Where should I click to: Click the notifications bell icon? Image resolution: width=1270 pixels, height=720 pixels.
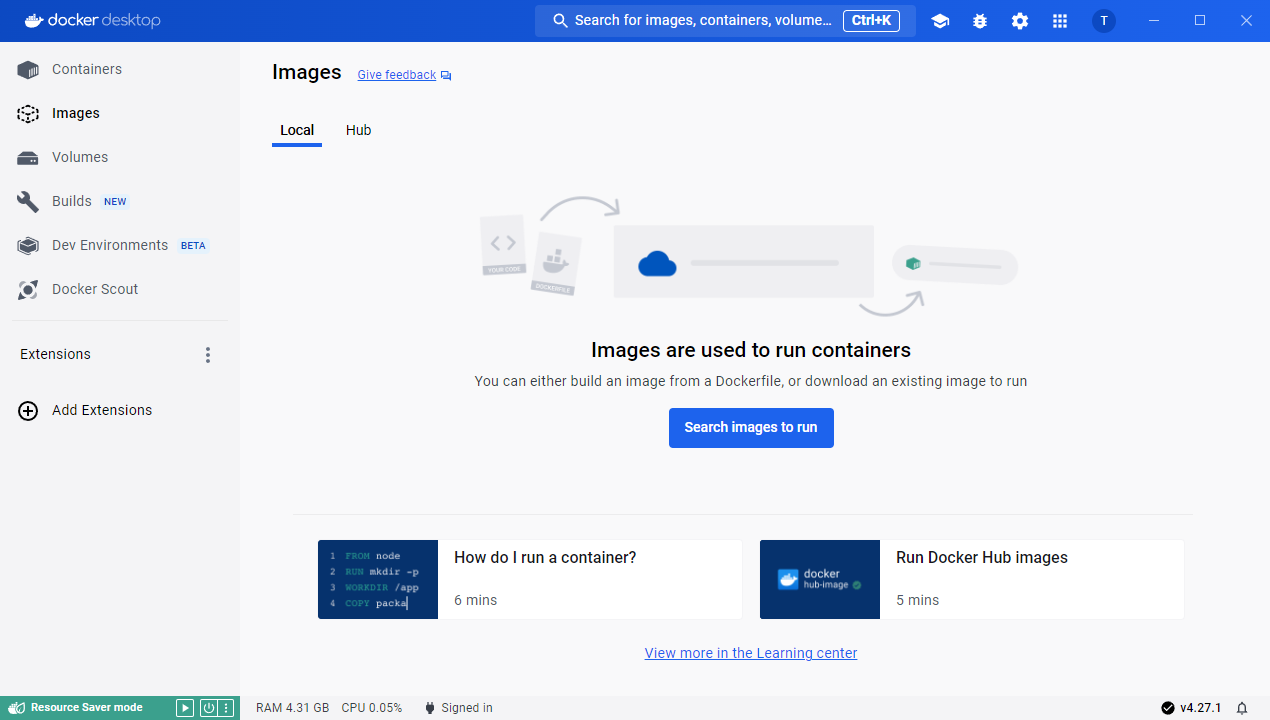[x=1242, y=708]
